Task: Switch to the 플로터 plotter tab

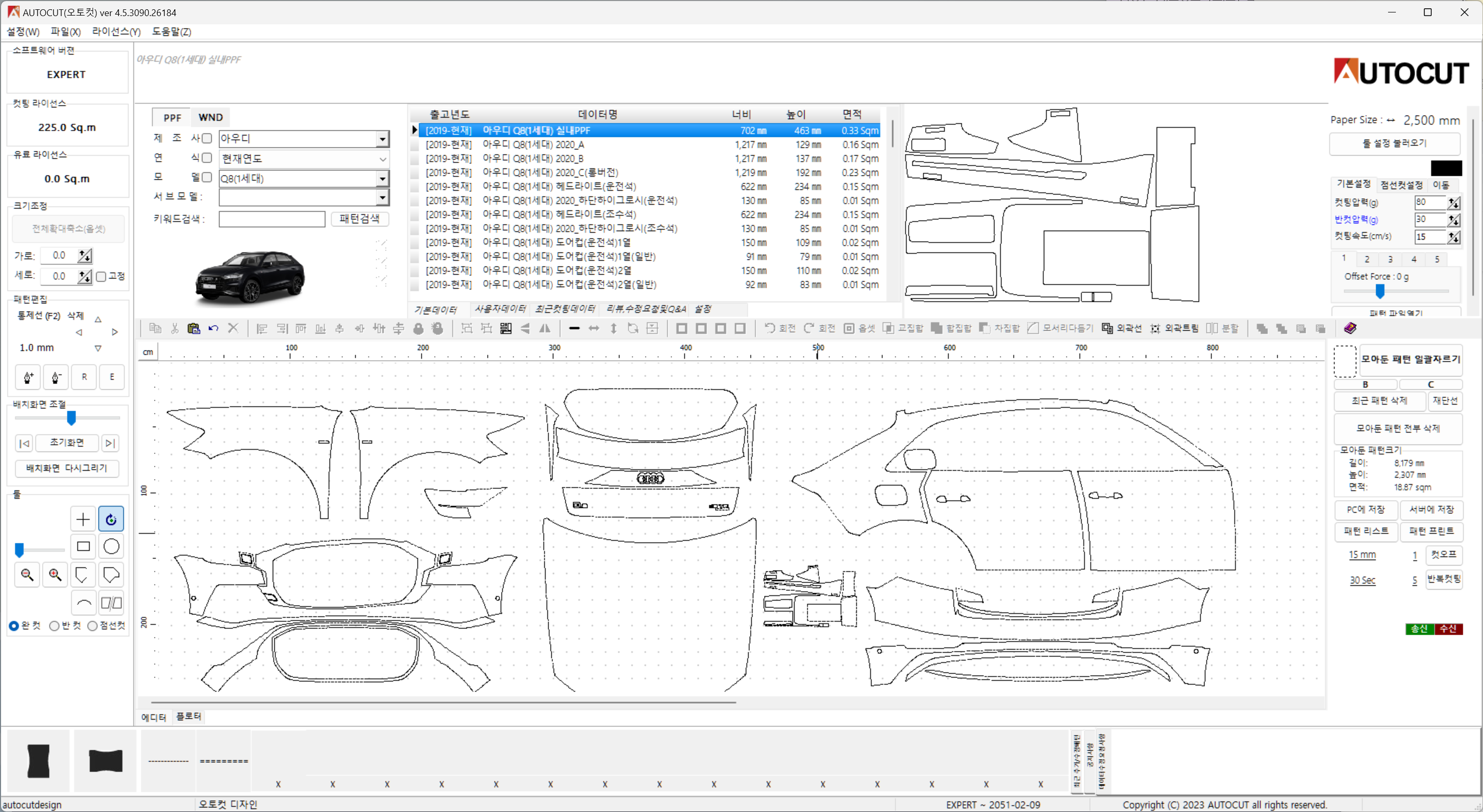Action: tap(188, 717)
